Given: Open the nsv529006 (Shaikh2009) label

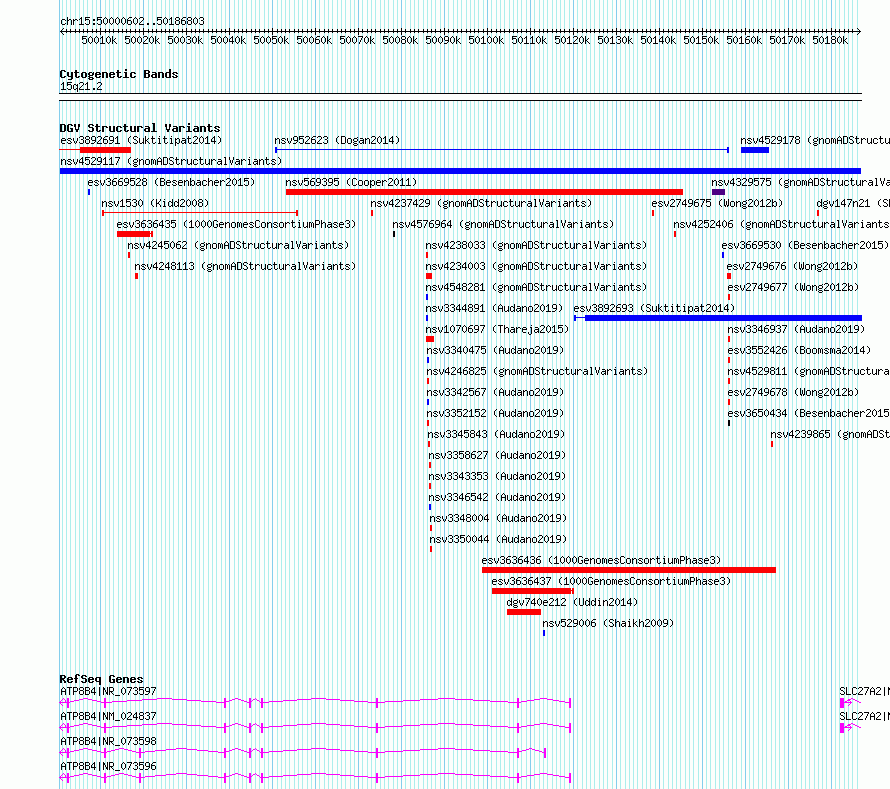Looking at the screenshot, I should click(x=608, y=623).
